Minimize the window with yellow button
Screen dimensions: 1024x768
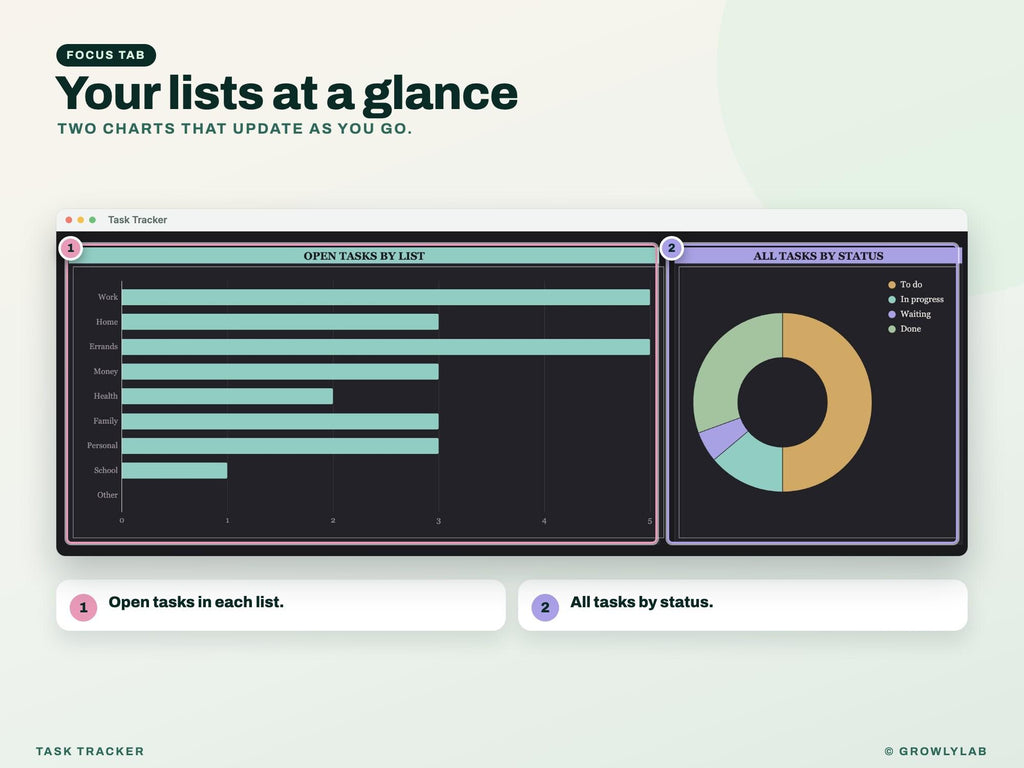pyautogui.click(x=80, y=220)
